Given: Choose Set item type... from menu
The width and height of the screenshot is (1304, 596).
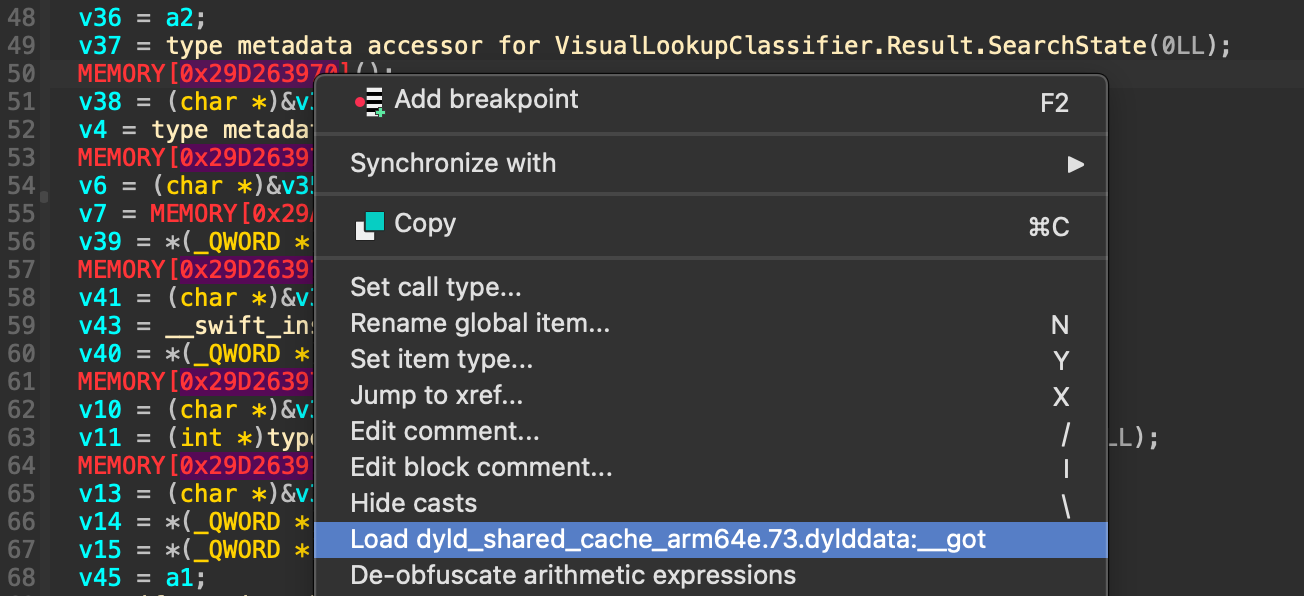Looking at the screenshot, I should 441,360.
